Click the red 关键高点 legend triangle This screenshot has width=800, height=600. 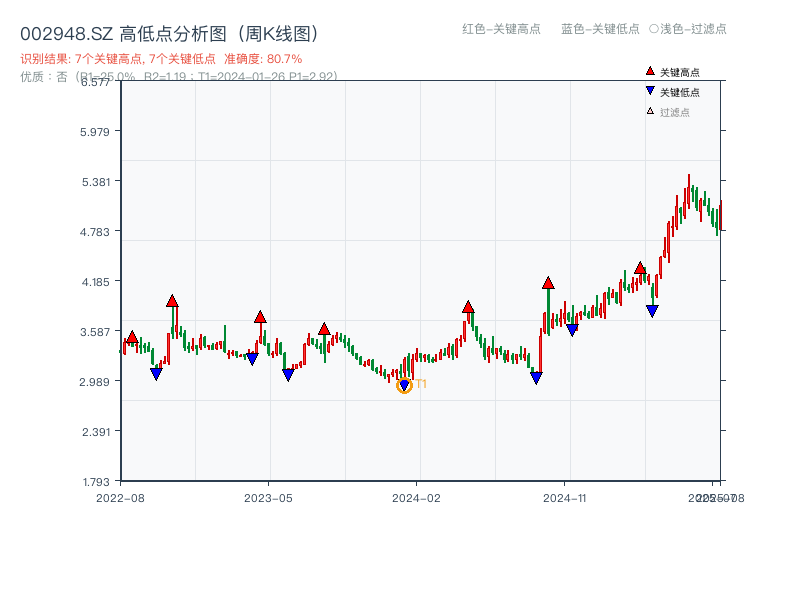pos(650,71)
